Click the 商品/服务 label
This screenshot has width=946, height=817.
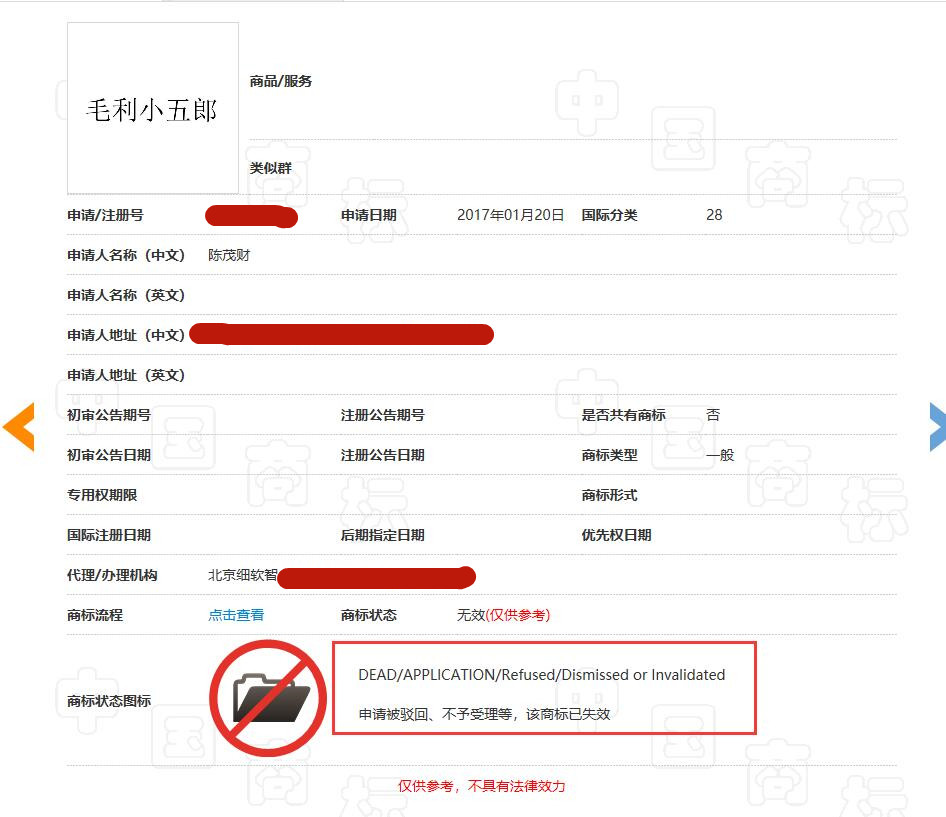[x=281, y=81]
